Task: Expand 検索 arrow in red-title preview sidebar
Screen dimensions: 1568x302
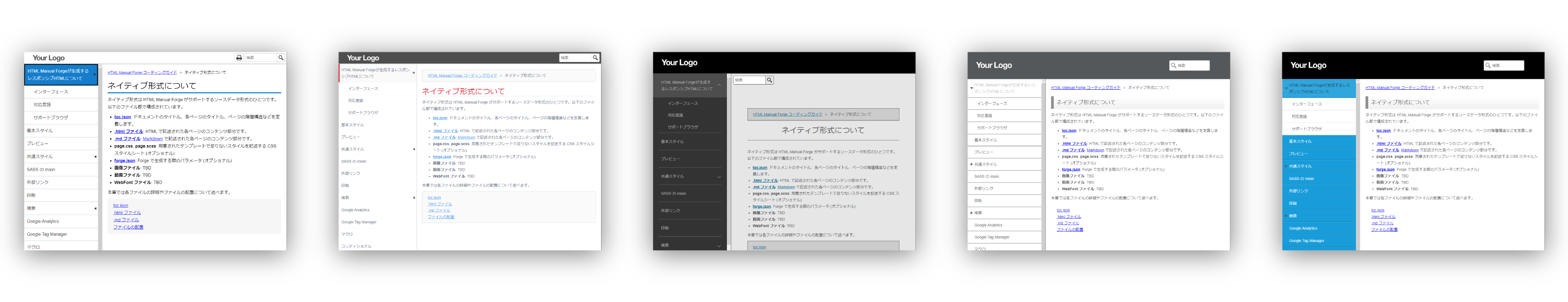Action: pos(413,198)
